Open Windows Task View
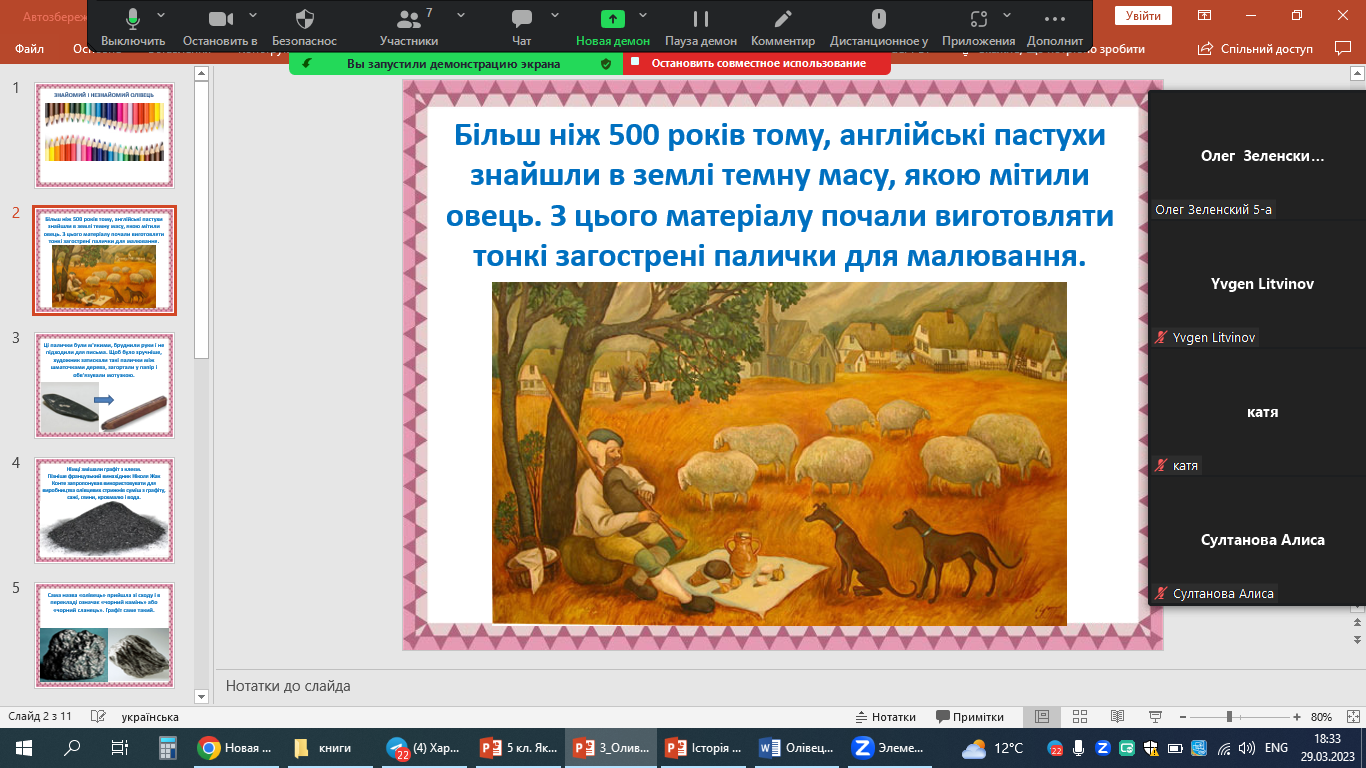Viewport: 1366px width, 768px height. (119, 748)
